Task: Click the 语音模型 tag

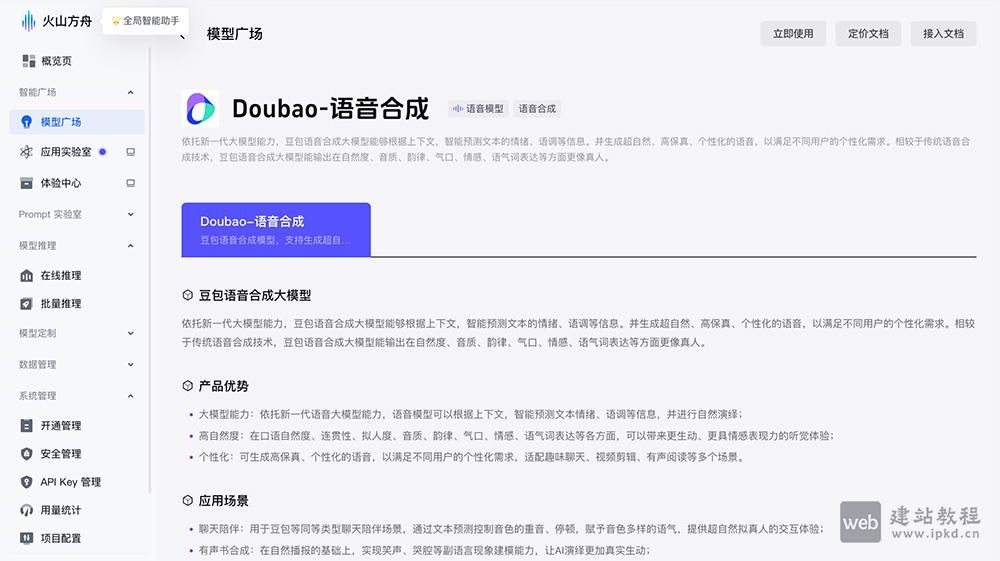Action: click(x=478, y=109)
